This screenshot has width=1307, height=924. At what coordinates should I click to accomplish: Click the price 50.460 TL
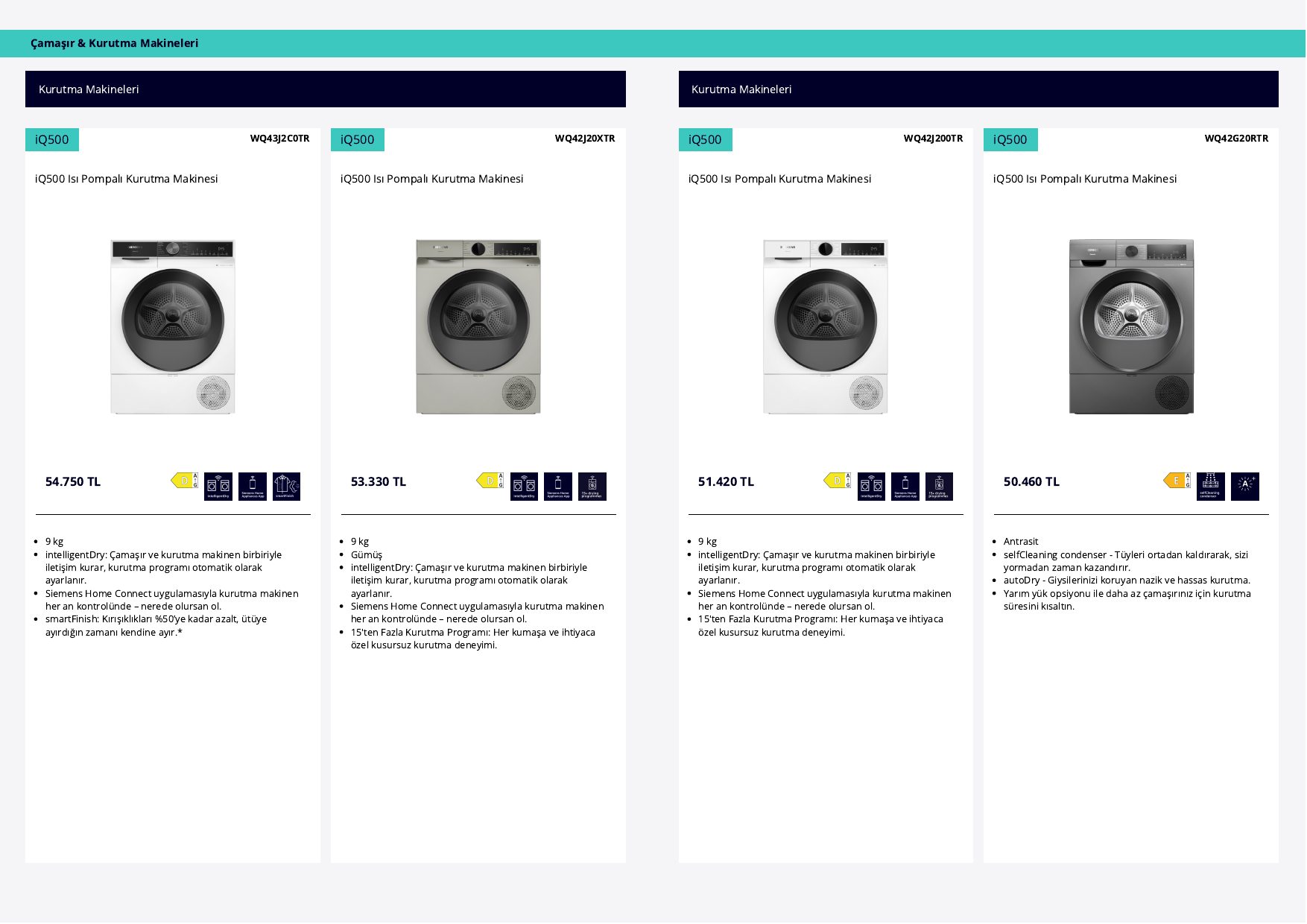(x=1031, y=482)
